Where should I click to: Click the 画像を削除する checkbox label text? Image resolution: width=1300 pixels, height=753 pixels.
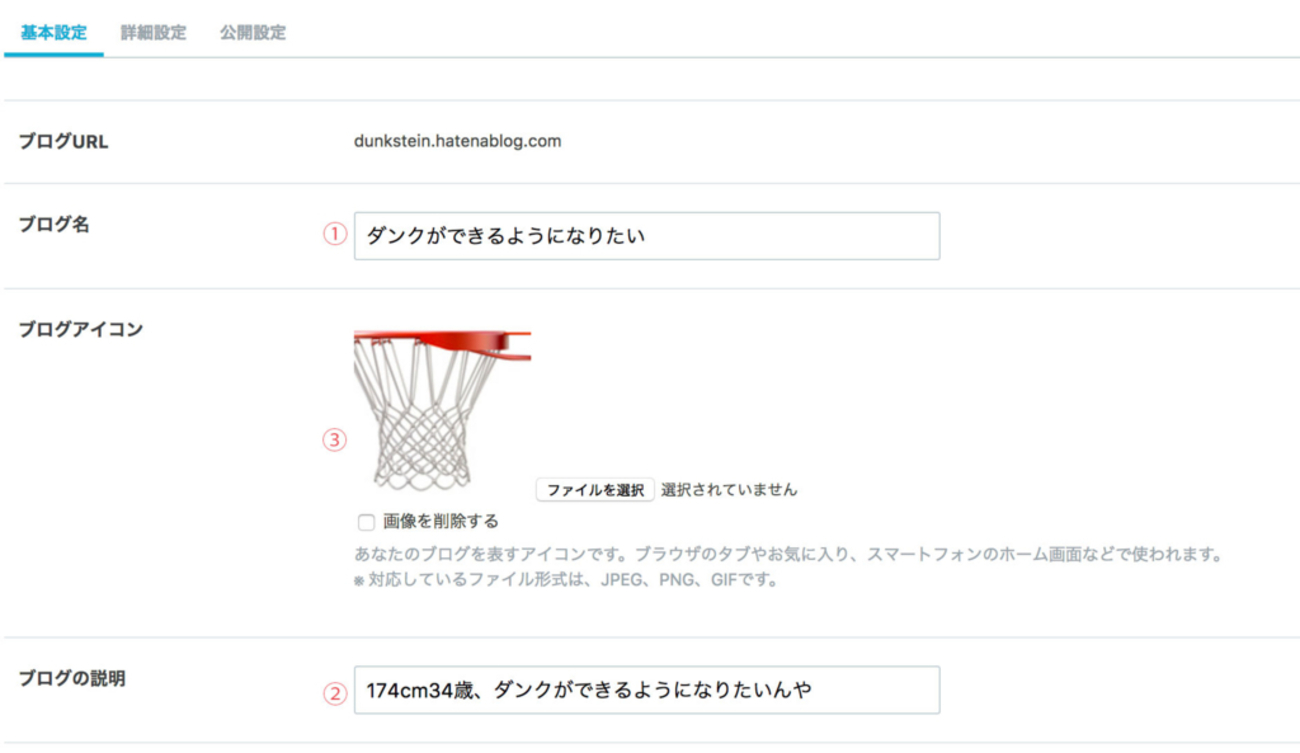(440, 521)
